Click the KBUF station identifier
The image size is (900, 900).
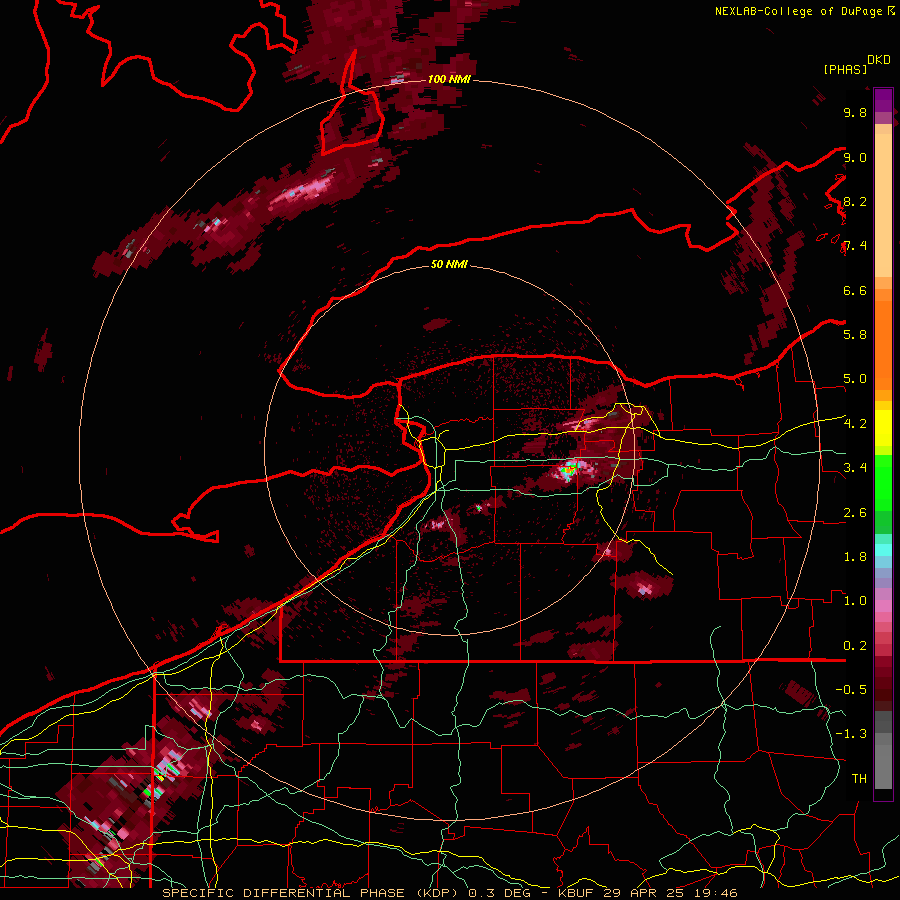tap(577, 893)
